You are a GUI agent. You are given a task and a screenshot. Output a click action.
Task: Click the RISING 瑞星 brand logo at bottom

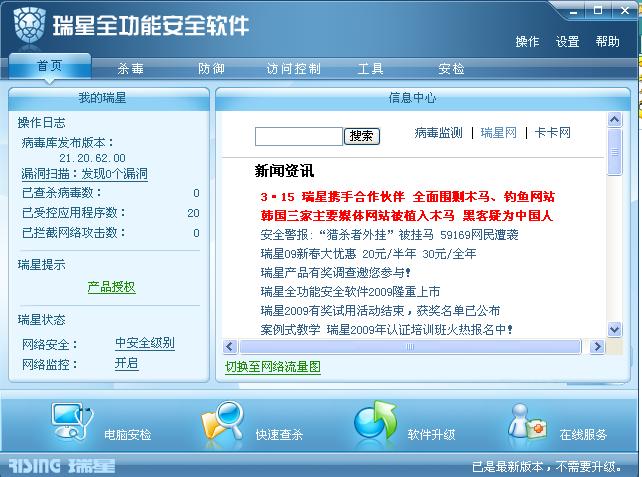62,466
